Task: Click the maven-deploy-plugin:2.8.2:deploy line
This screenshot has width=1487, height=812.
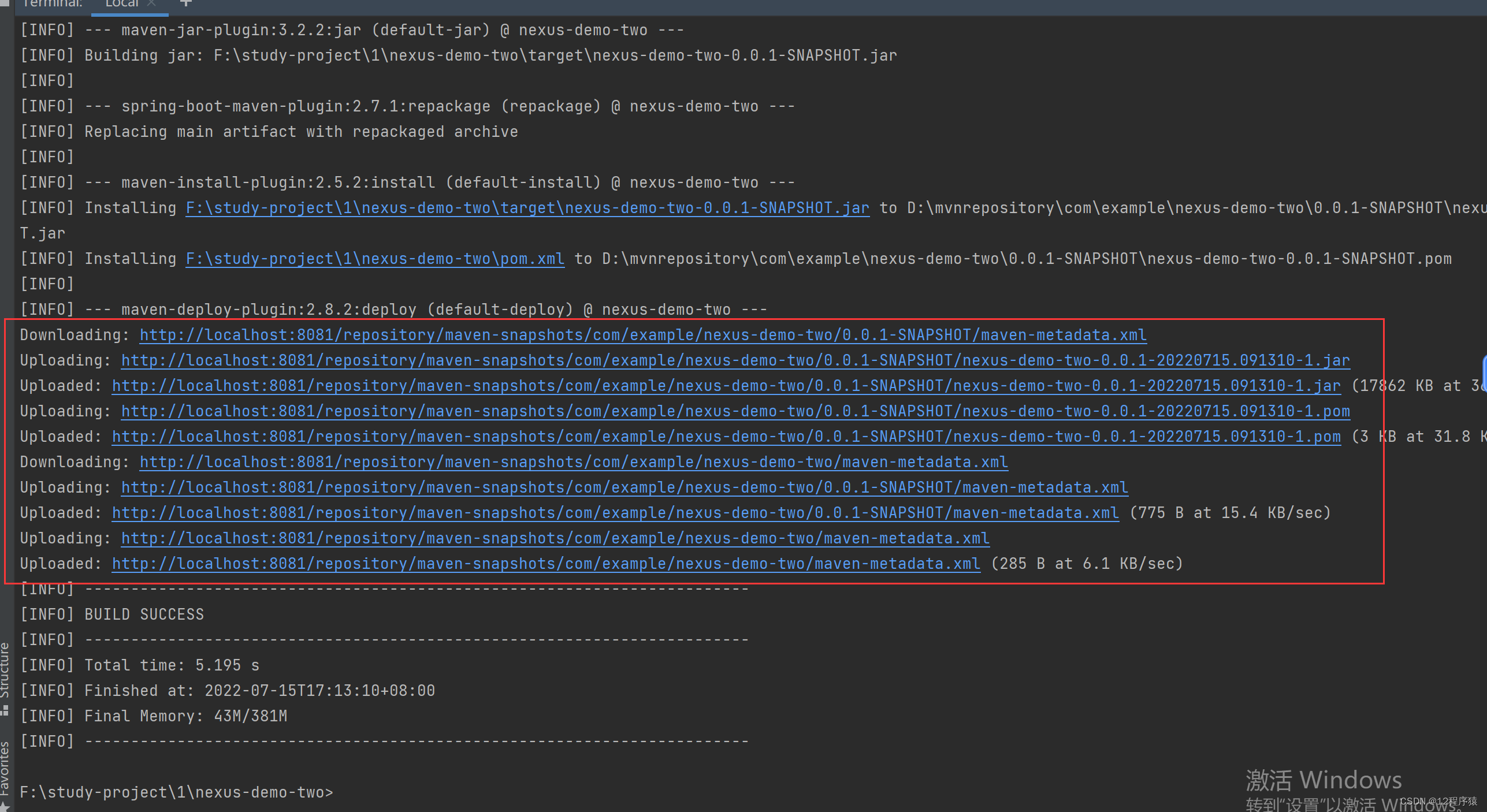Action: [x=393, y=310]
